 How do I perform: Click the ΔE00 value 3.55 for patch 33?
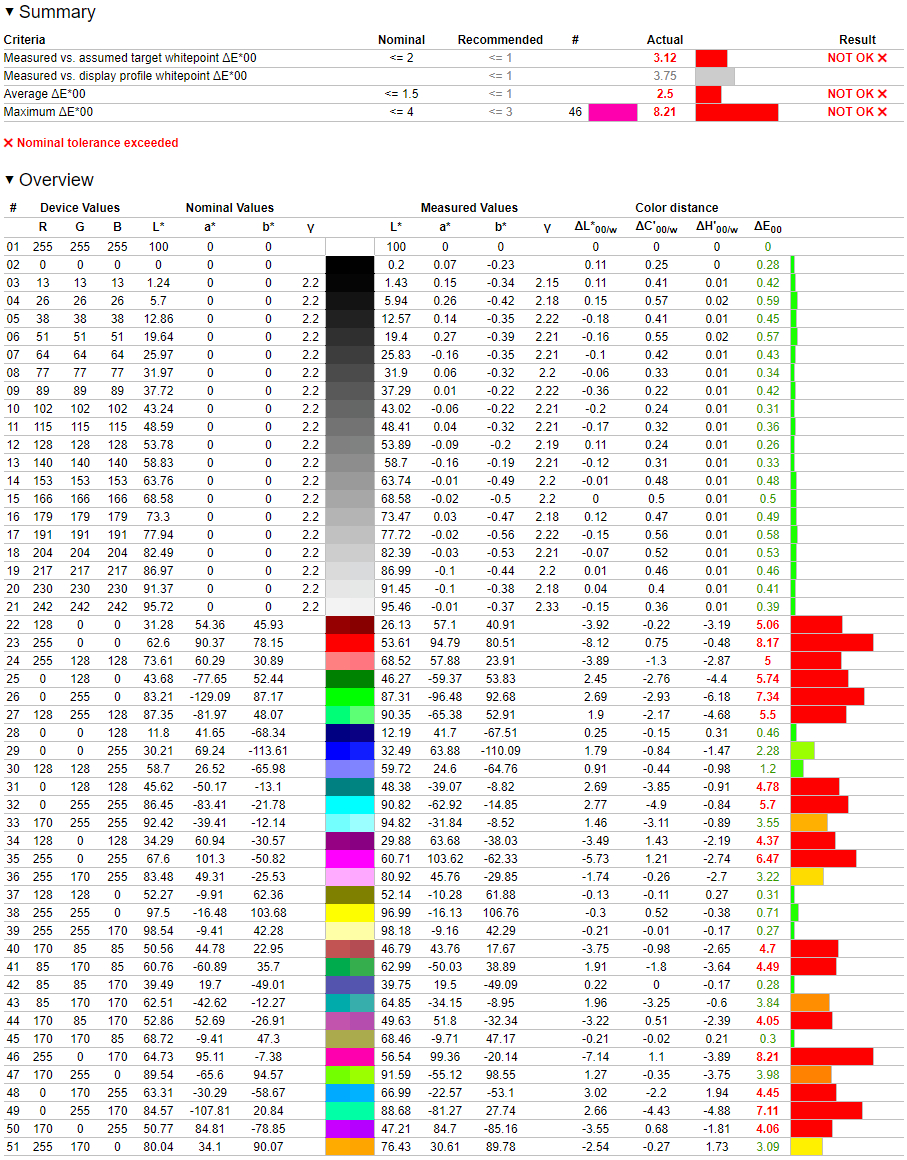pos(767,823)
